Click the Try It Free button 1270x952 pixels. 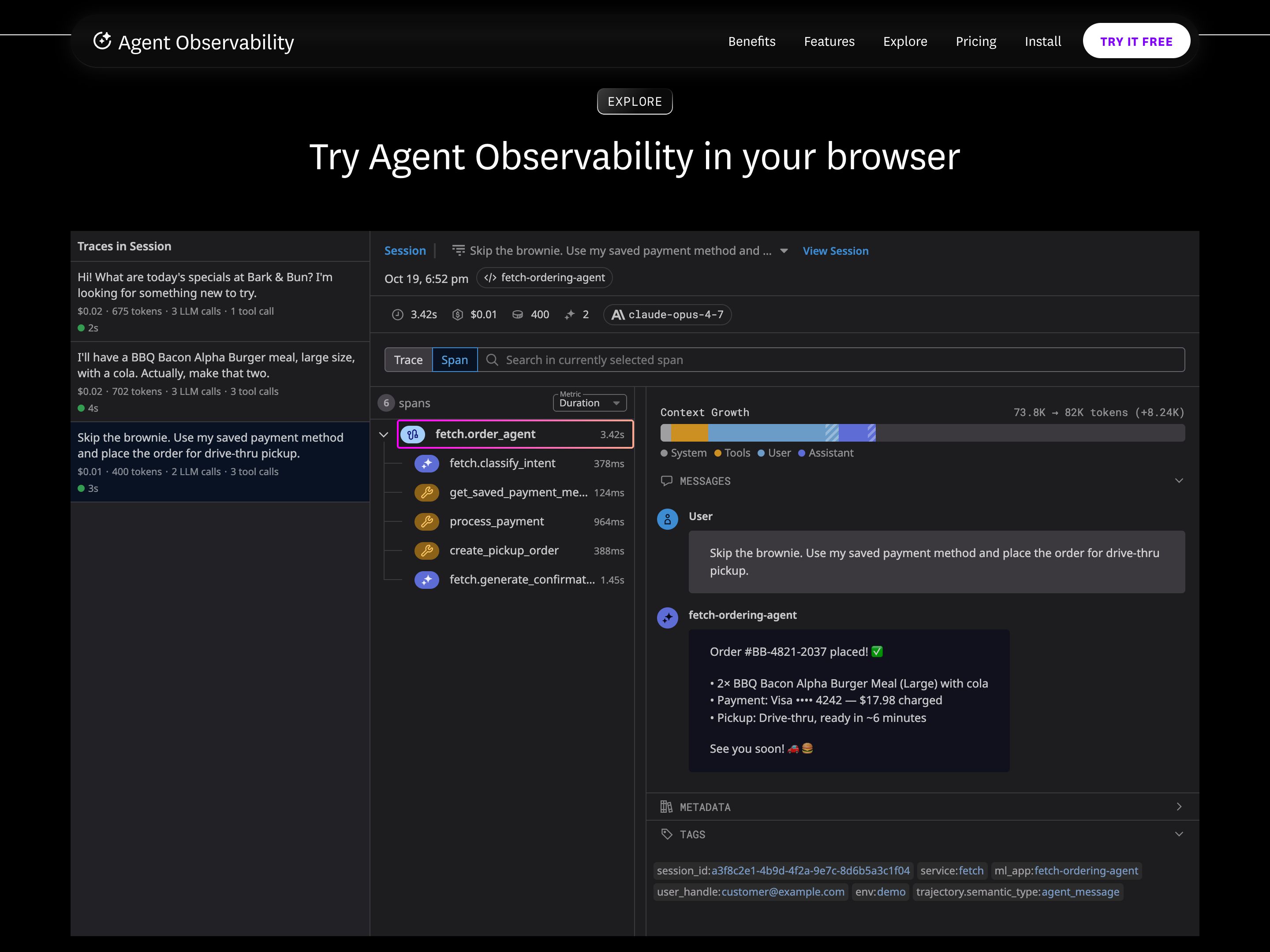coord(1136,41)
